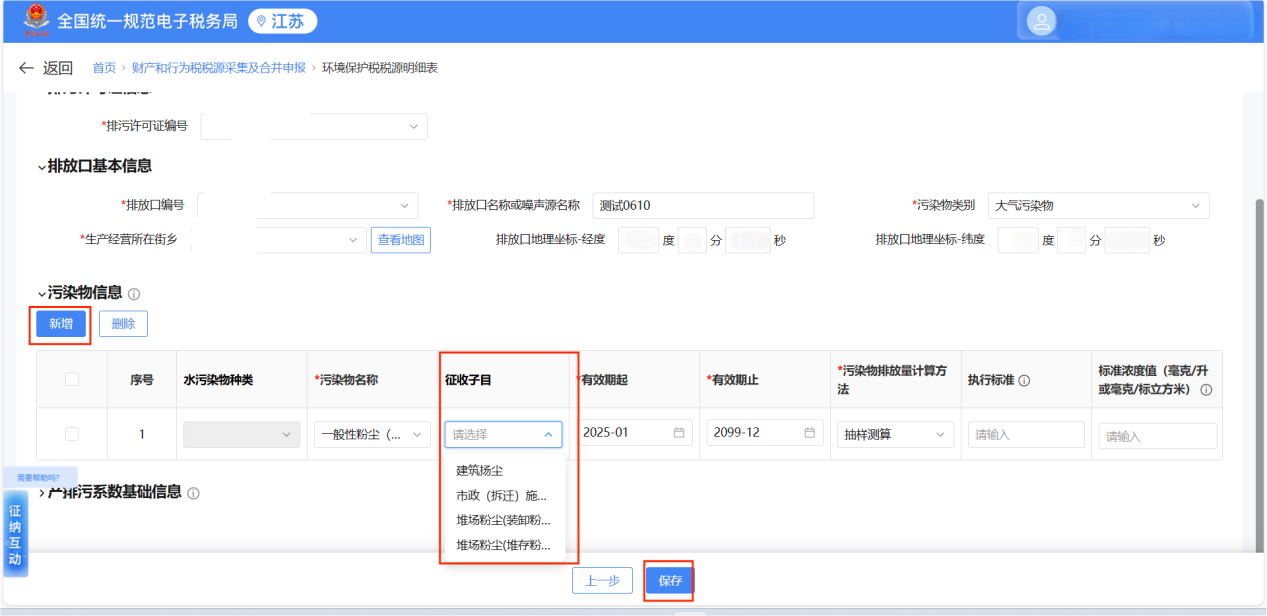Click info icon beside 执行标准 header
The width and height of the screenshot is (1267, 616).
coord(1025,380)
